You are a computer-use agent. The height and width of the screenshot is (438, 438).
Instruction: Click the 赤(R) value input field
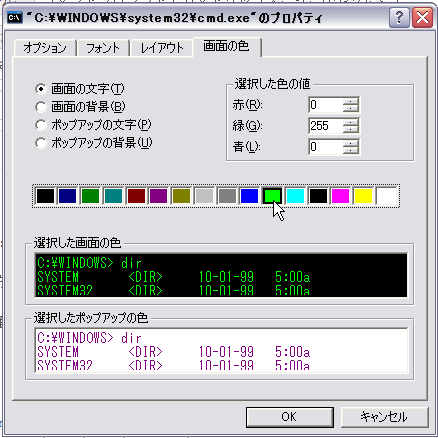[325, 105]
